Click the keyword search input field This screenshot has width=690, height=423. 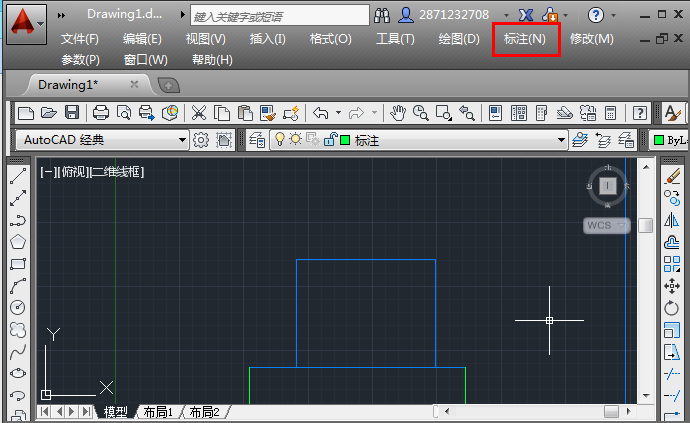(x=276, y=16)
